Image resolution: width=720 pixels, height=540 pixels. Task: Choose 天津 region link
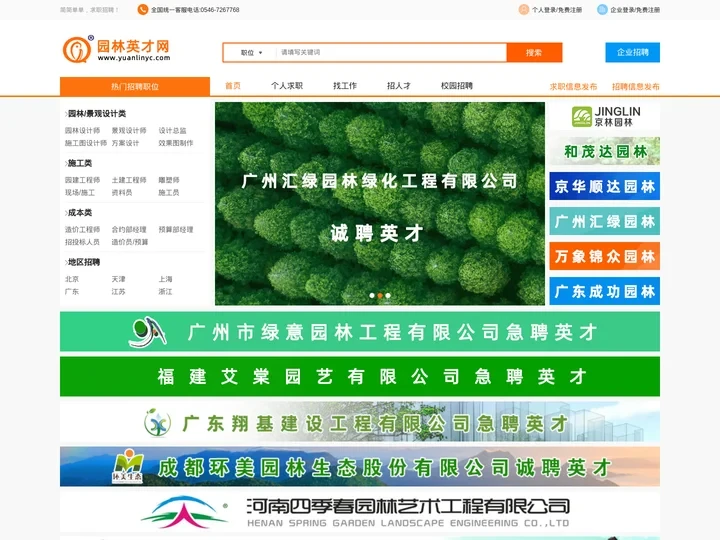tap(118, 279)
